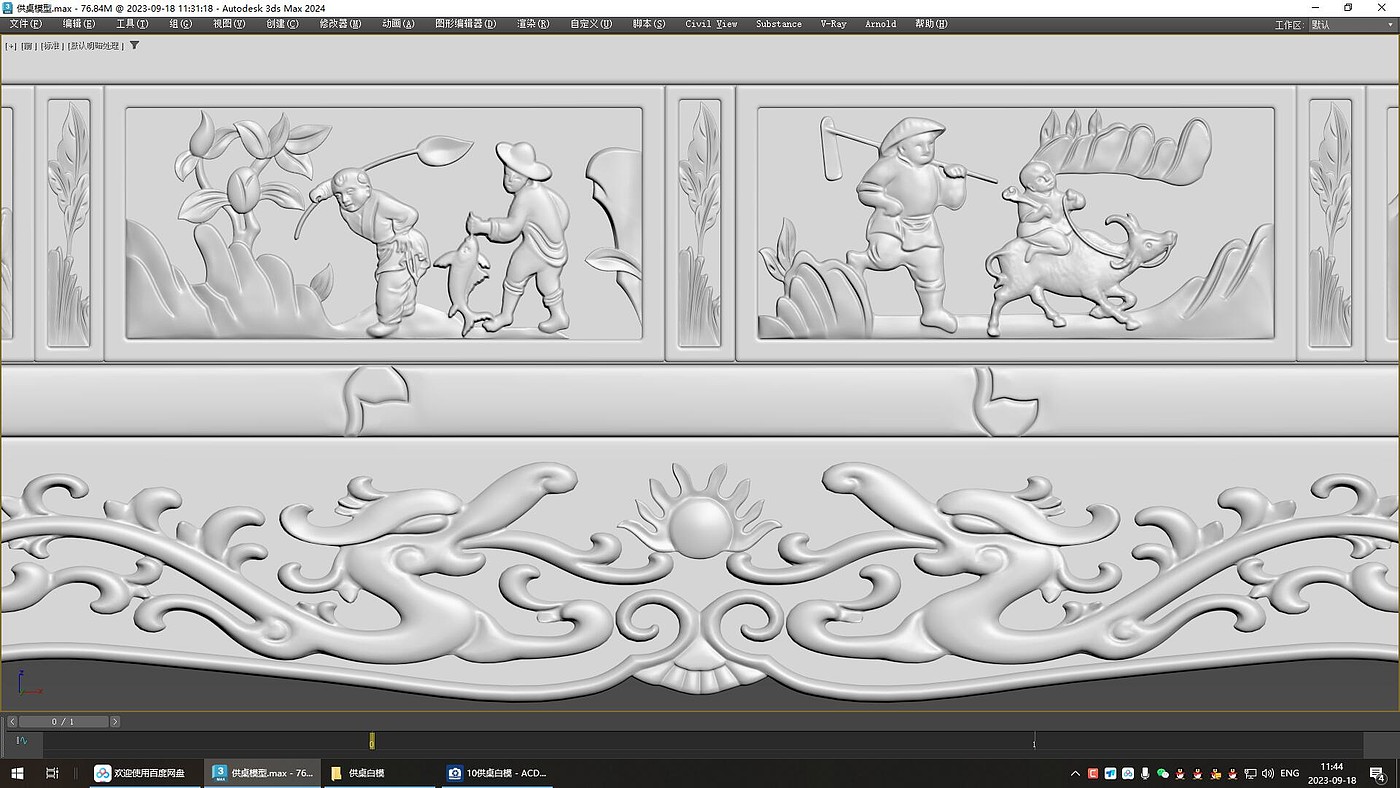This screenshot has height=788, width=1400.
Task: Click the Windows Start button
Action: pos(17,773)
